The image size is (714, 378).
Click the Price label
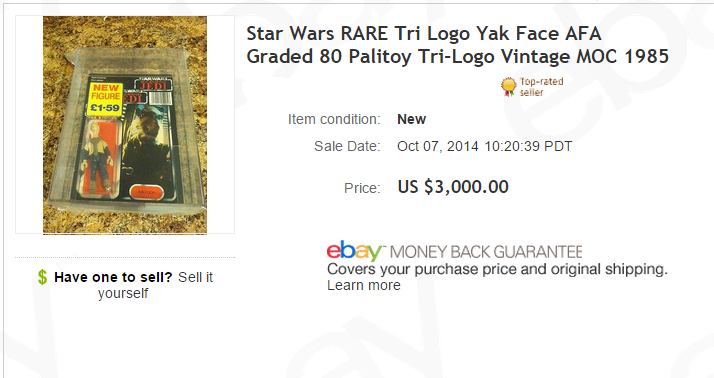coord(362,188)
